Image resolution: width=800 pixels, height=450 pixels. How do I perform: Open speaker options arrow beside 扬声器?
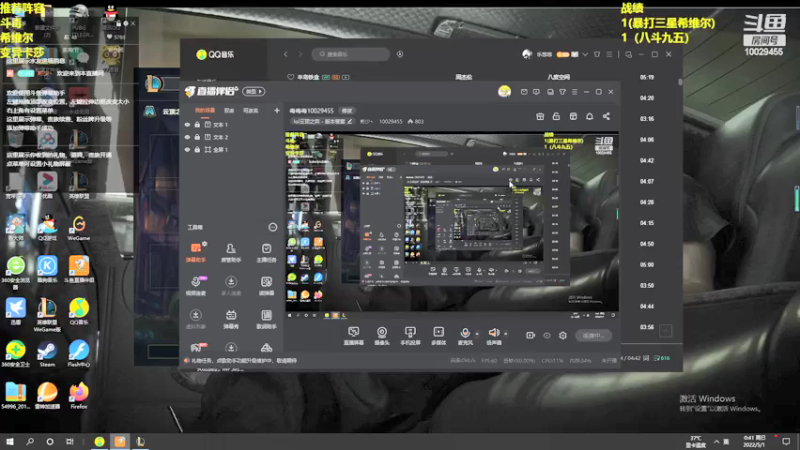click(x=506, y=334)
